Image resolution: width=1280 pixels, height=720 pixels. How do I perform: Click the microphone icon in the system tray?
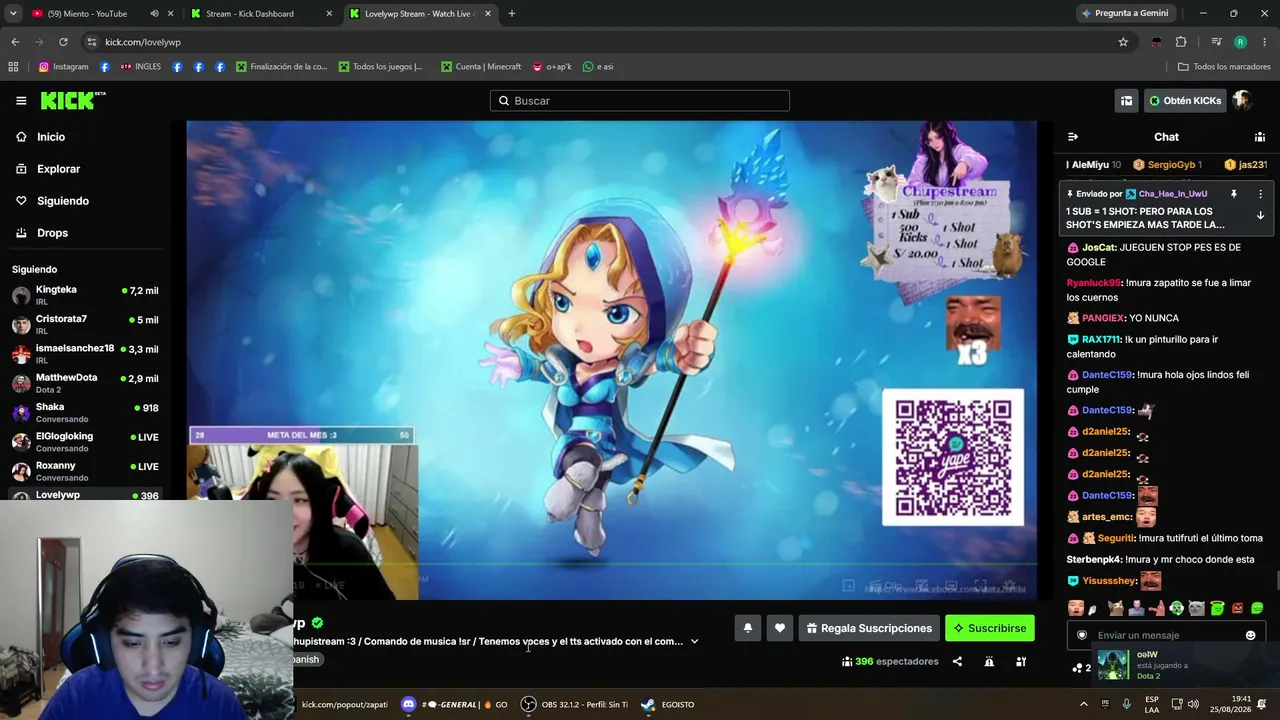coord(1127,704)
